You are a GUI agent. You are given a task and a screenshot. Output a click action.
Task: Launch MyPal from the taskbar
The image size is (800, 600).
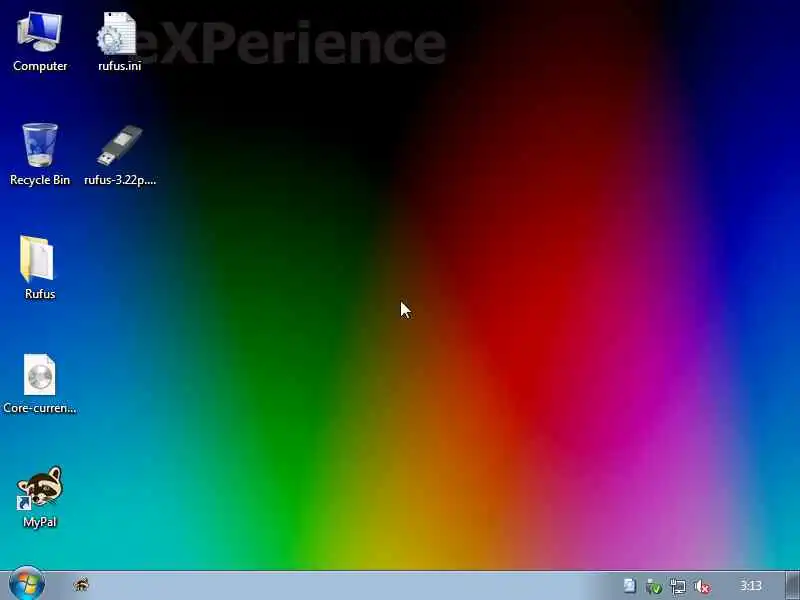tap(81, 585)
